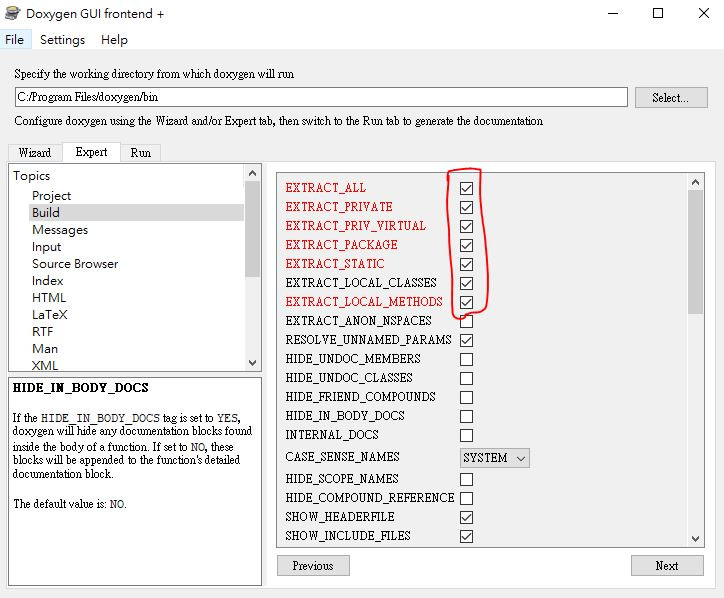This screenshot has height=598, width=724.
Task: Click the options list scroll-down arrow
Action: click(695, 538)
